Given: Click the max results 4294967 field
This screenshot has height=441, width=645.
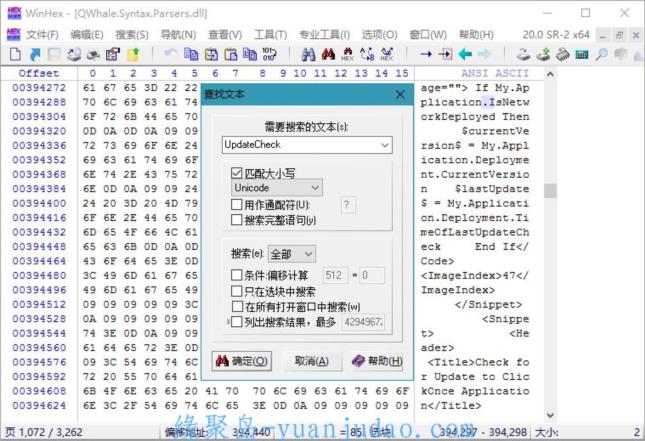Looking at the screenshot, I should pyautogui.click(x=363, y=322).
